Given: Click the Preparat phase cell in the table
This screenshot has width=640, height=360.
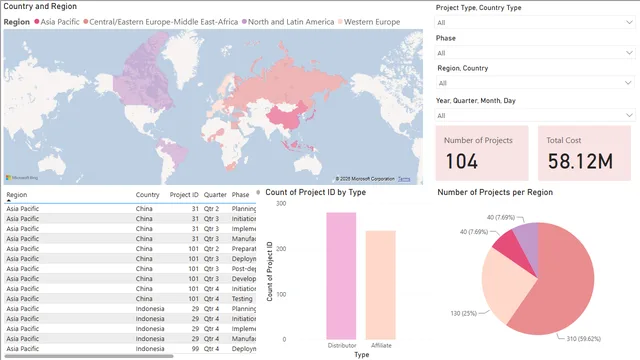Looking at the screenshot, I should coord(244,249).
